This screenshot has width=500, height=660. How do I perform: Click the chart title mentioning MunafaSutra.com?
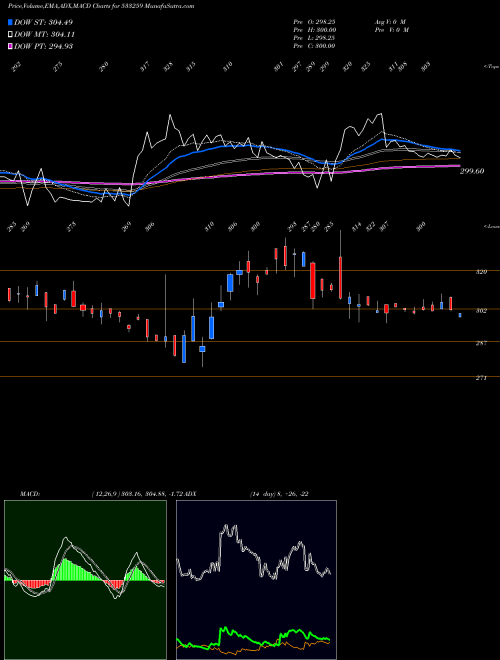coord(101,7)
